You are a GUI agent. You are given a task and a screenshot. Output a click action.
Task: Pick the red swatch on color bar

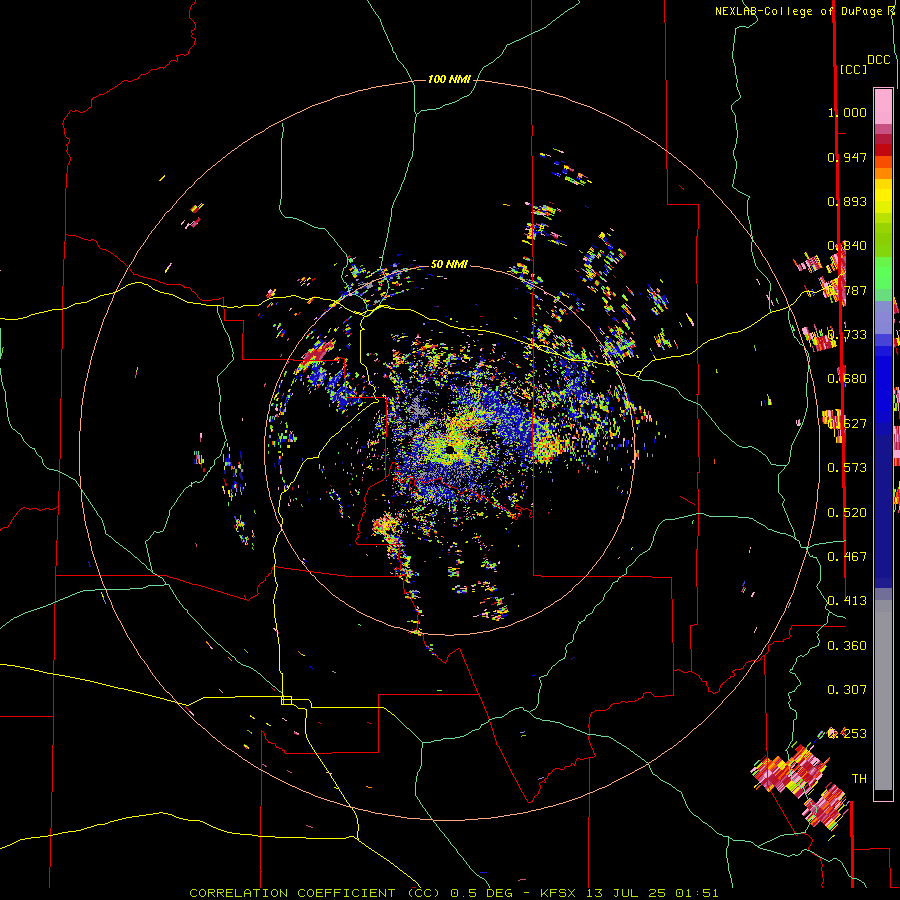pos(883,150)
